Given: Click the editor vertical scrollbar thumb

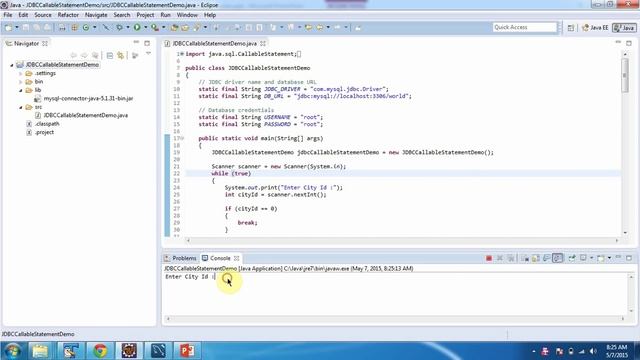Looking at the screenshot, I should (x=625, y=75).
